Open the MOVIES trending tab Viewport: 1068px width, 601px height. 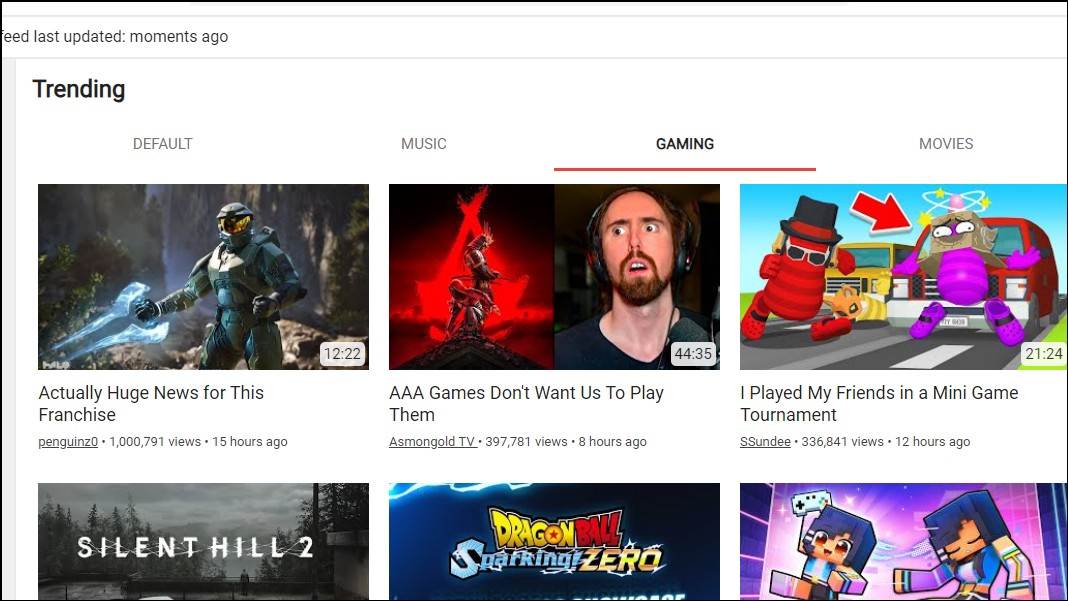pyautogui.click(x=946, y=144)
